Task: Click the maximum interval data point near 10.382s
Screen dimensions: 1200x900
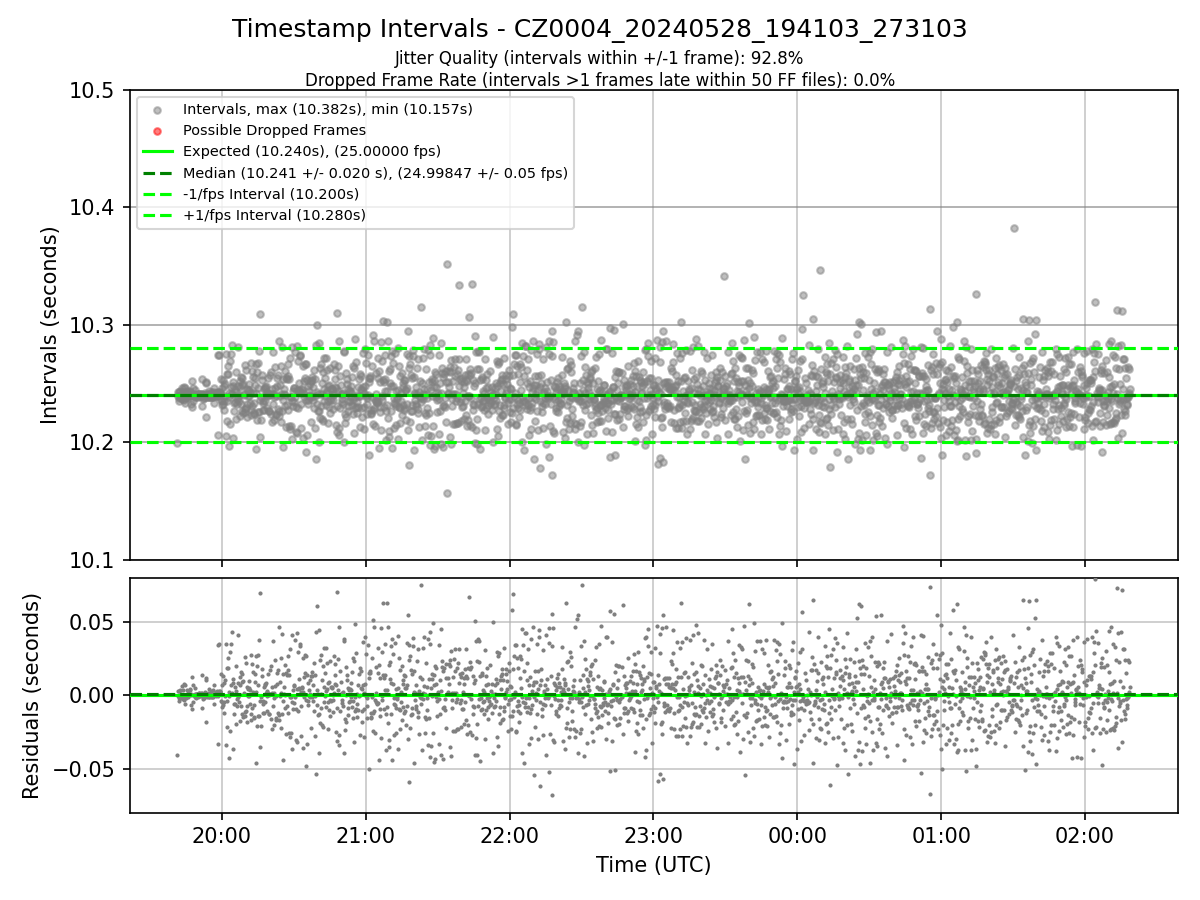Action: click(1014, 228)
